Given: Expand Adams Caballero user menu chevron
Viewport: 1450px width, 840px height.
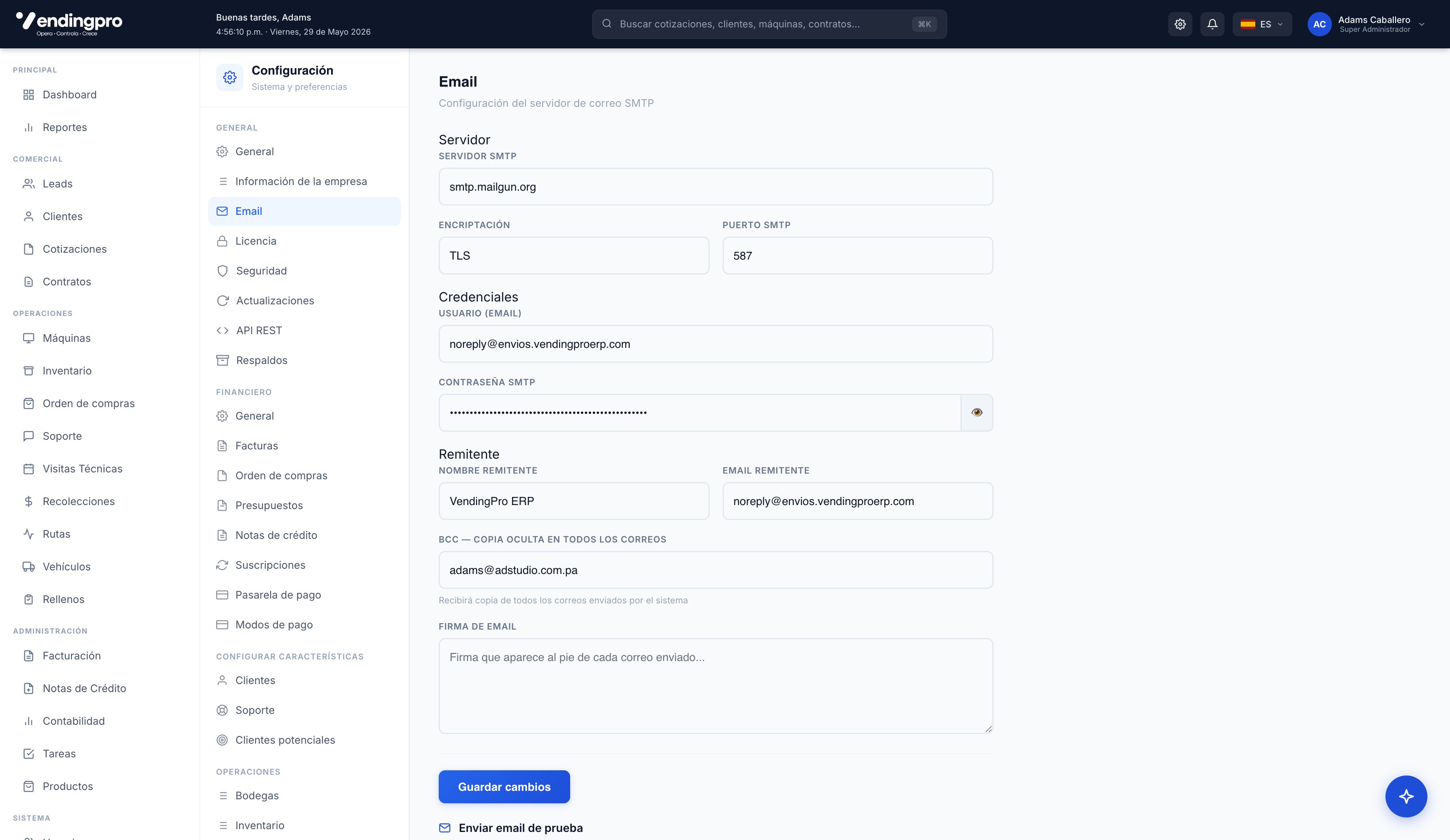Looking at the screenshot, I should pyautogui.click(x=1422, y=24).
